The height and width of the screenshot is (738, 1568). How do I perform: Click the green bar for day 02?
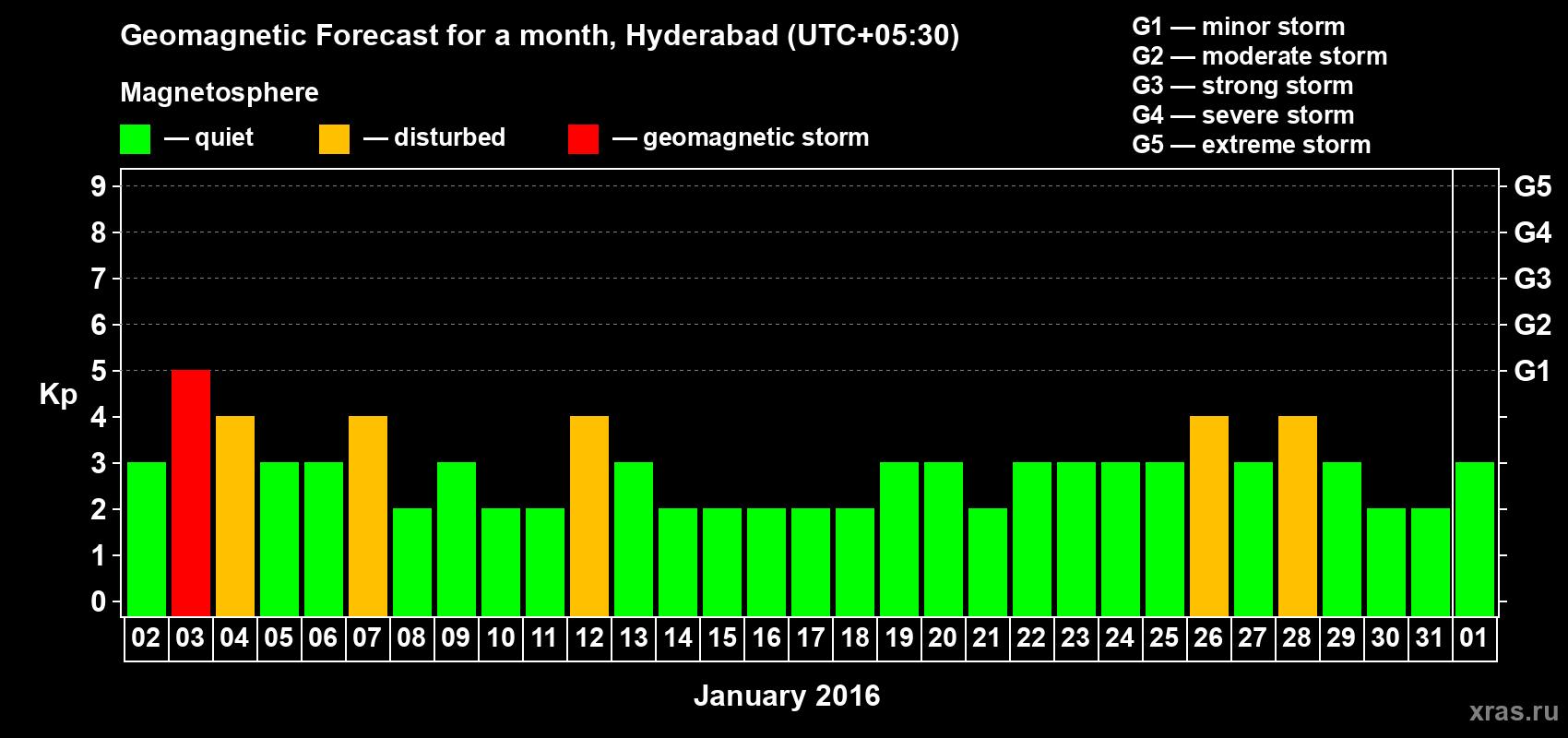tap(147, 539)
